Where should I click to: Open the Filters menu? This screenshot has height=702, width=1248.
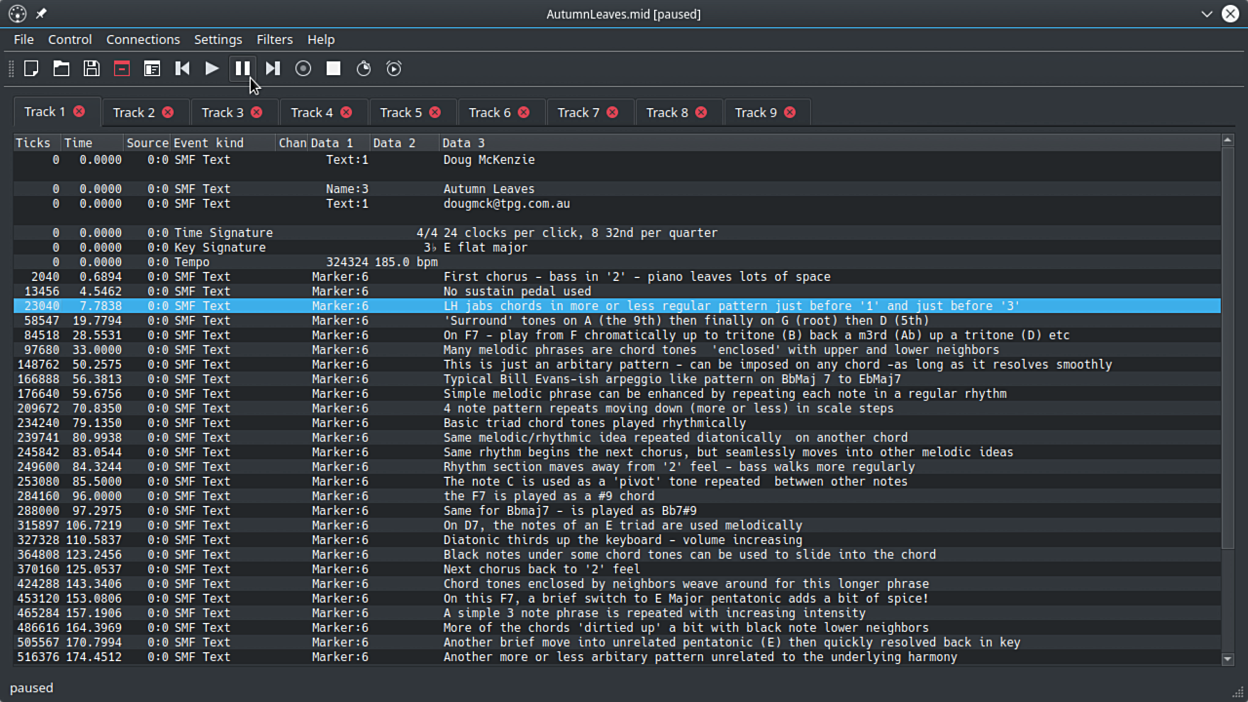[x=274, y=39]
